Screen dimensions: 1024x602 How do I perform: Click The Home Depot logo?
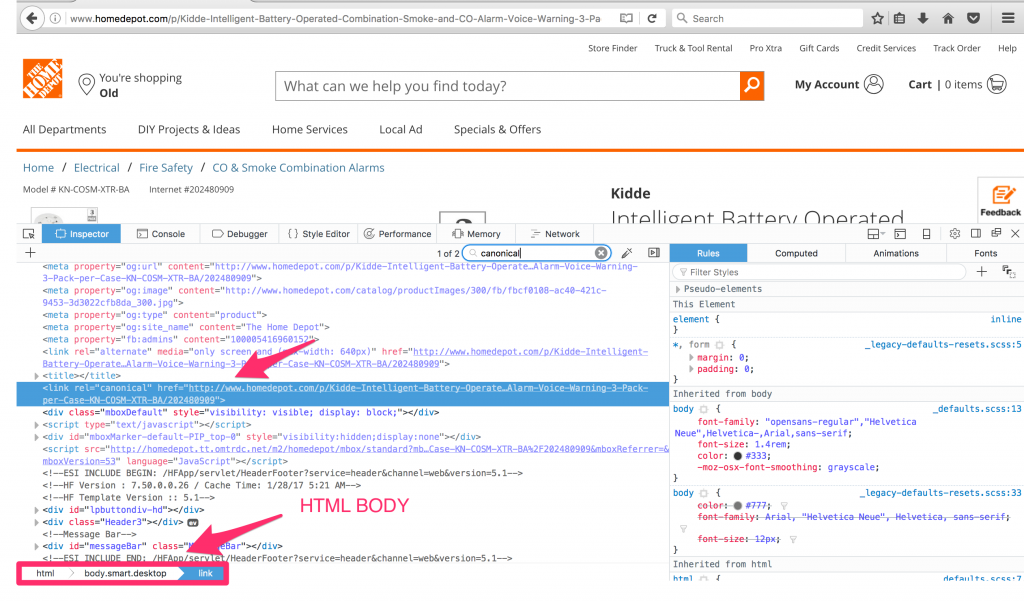click(x=42, y=78)
